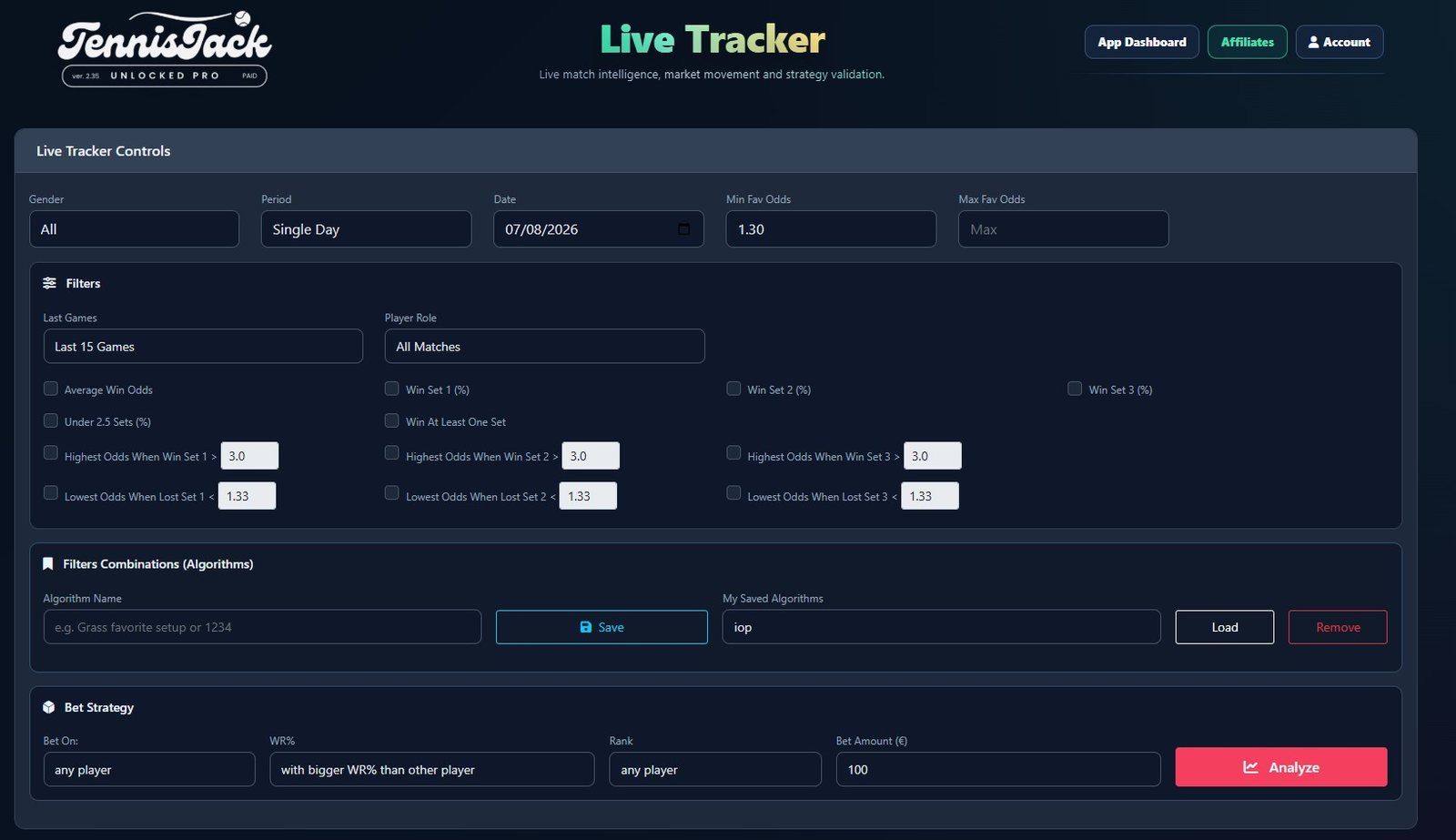1456x840 pixels.
Task: Click Highest Odds Win Set 2 value box
Action: point(591,456)
